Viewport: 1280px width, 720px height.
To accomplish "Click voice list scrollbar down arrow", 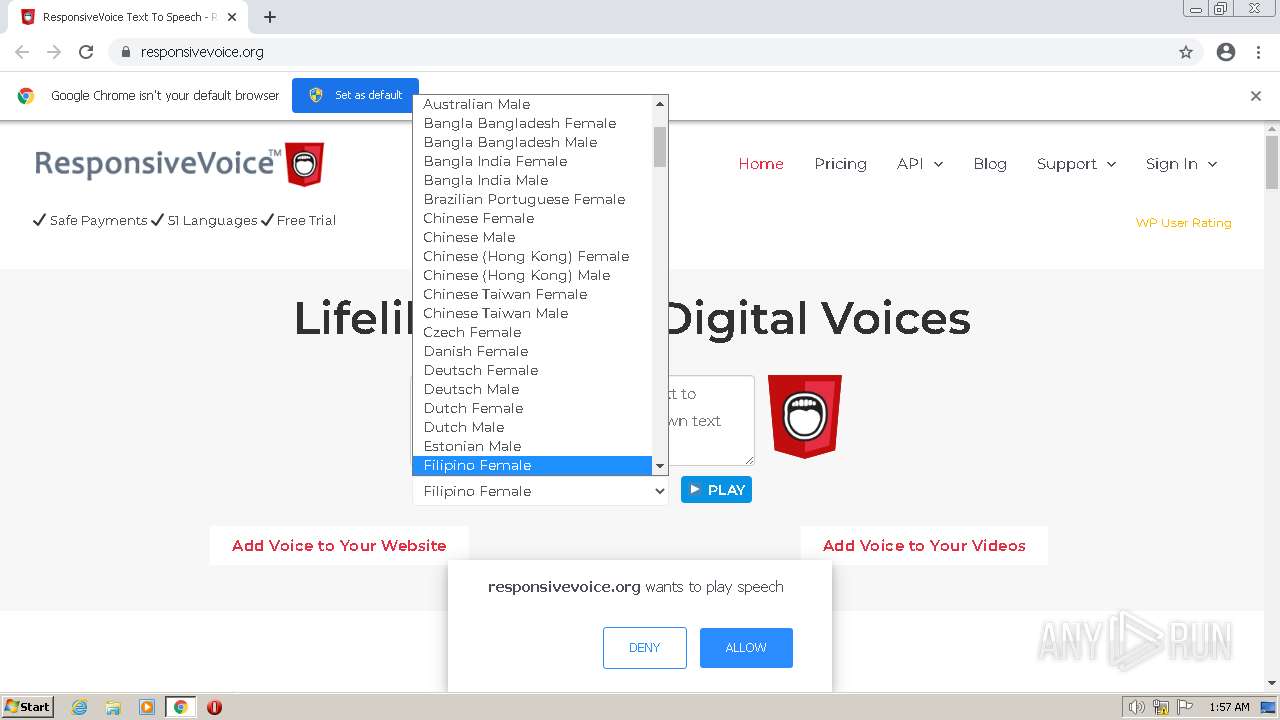I will coord(660,466).
